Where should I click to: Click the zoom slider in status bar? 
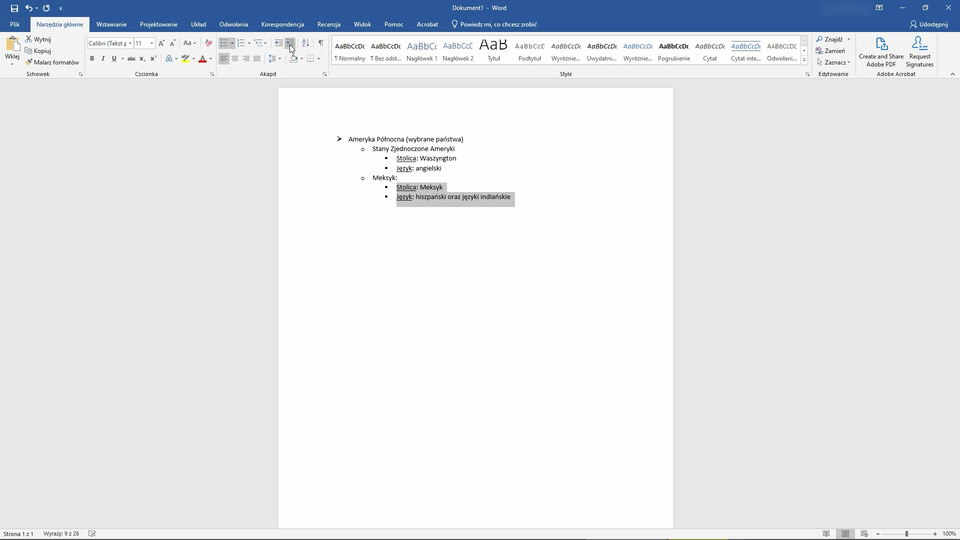[x=906, y=534]
